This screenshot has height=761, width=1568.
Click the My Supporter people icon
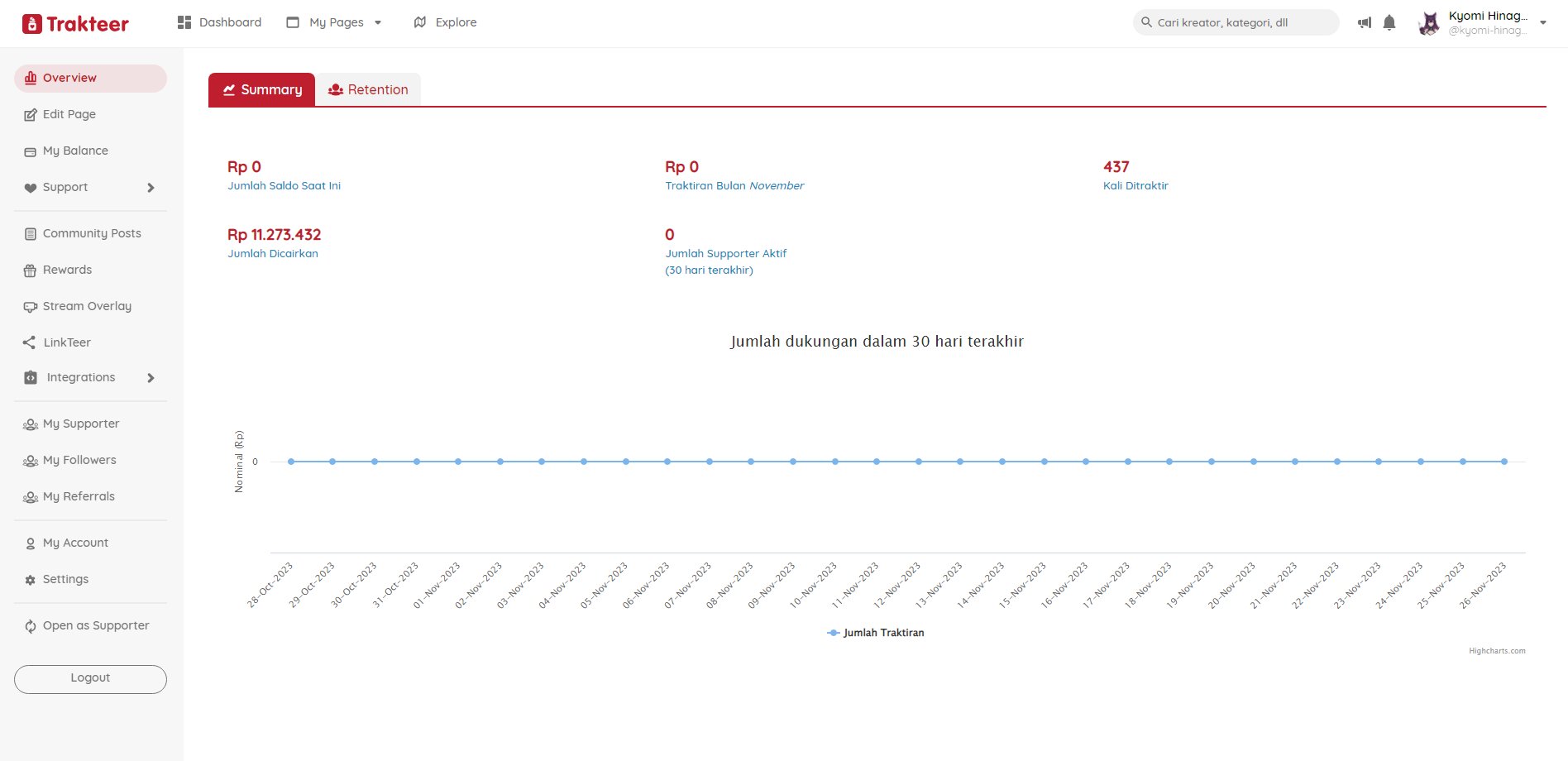tap(31, 424)
